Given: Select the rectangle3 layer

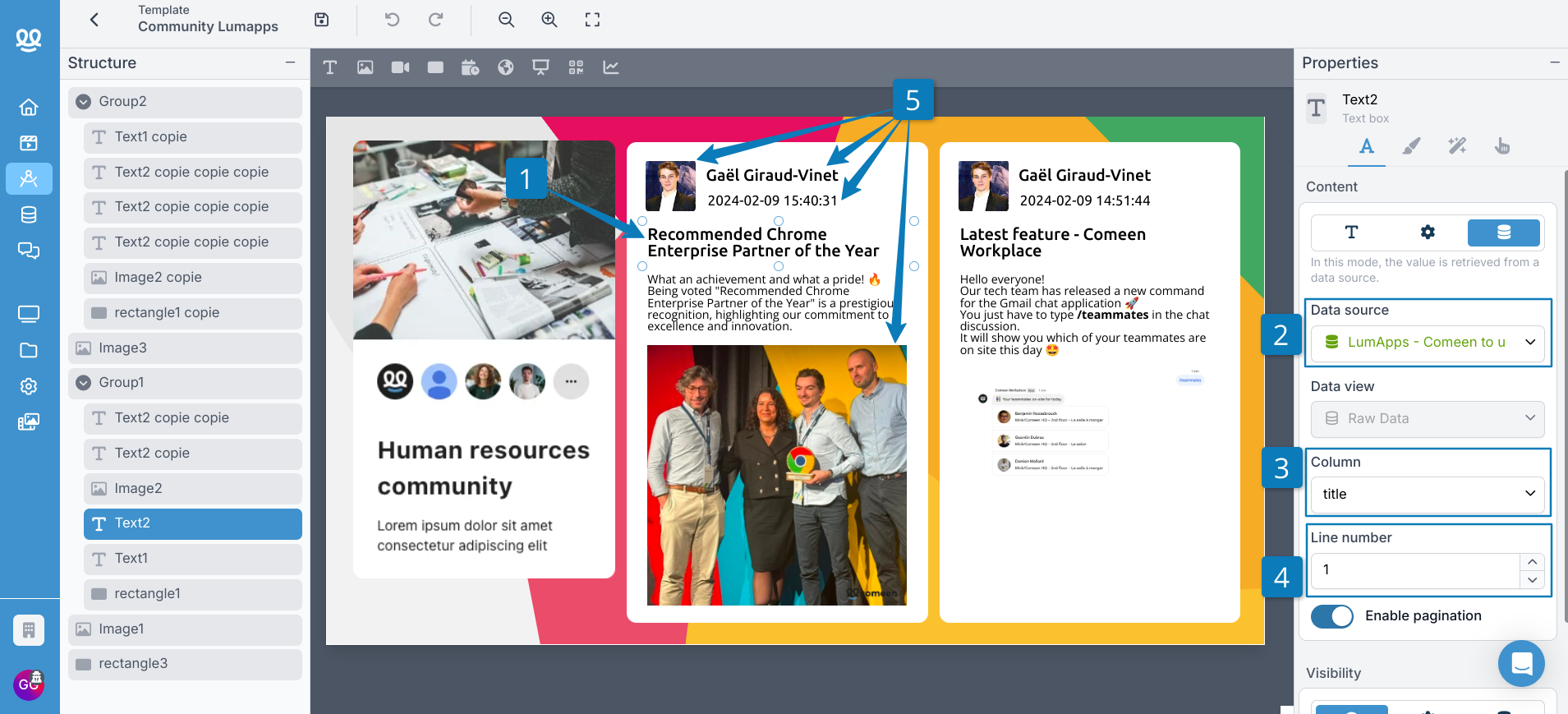Looking at the screenshot, I should point(185,664).
